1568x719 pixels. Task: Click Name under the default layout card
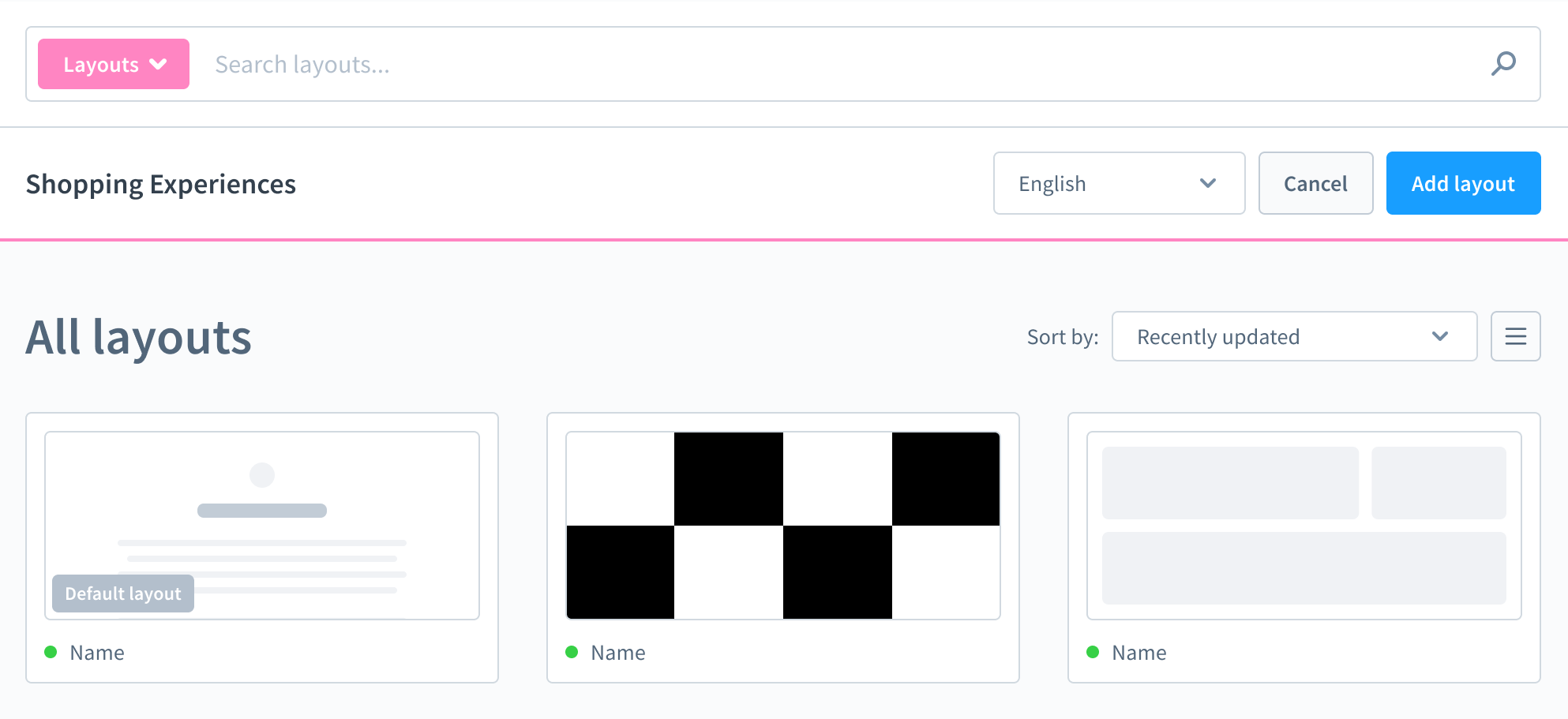(x=97, y=653)
